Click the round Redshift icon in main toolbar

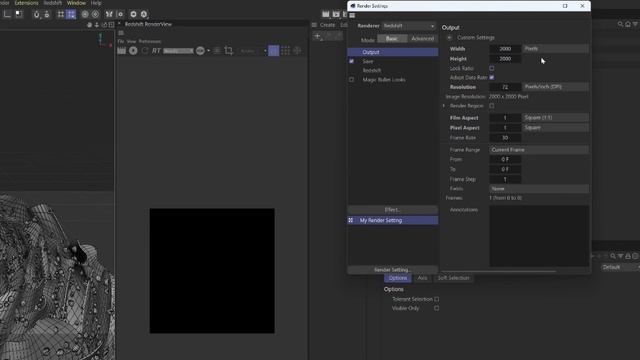(133, 14)
